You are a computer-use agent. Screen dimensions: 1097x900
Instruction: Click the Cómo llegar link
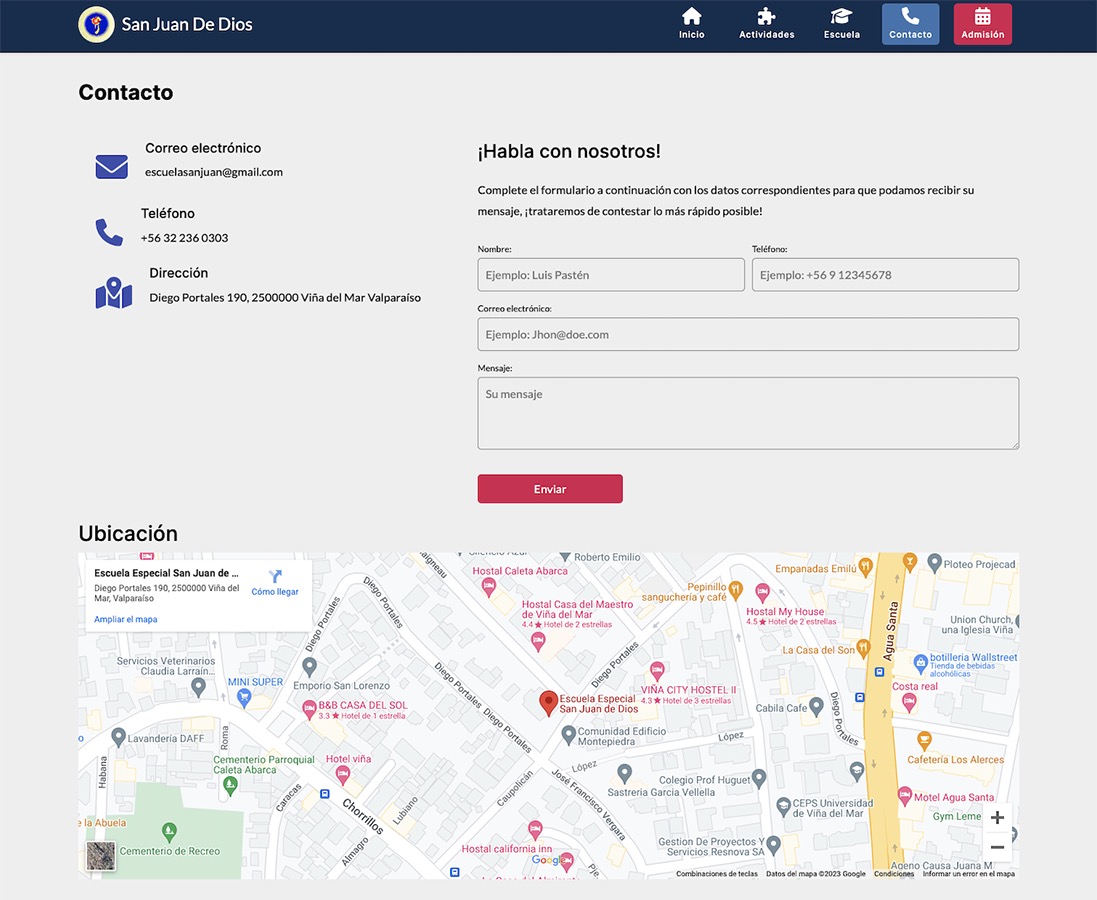(x=274, y=591)
